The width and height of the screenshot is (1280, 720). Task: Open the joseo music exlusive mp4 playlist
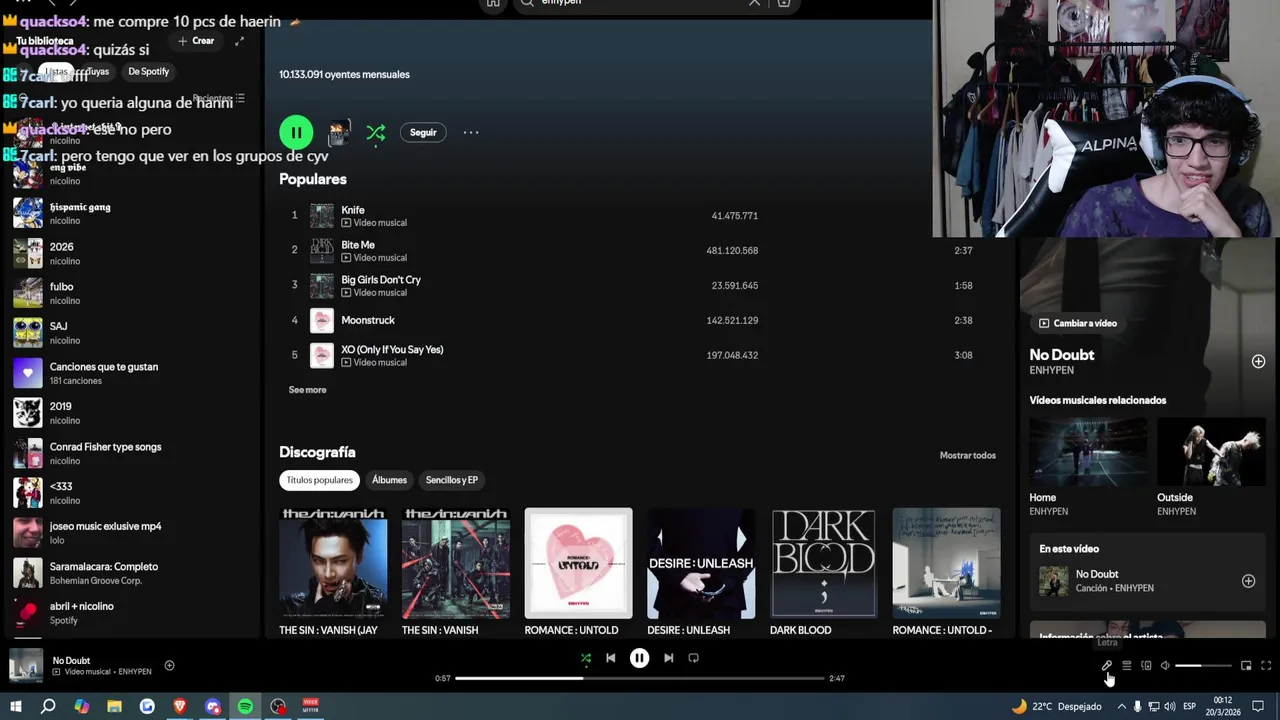coord(130,533)
